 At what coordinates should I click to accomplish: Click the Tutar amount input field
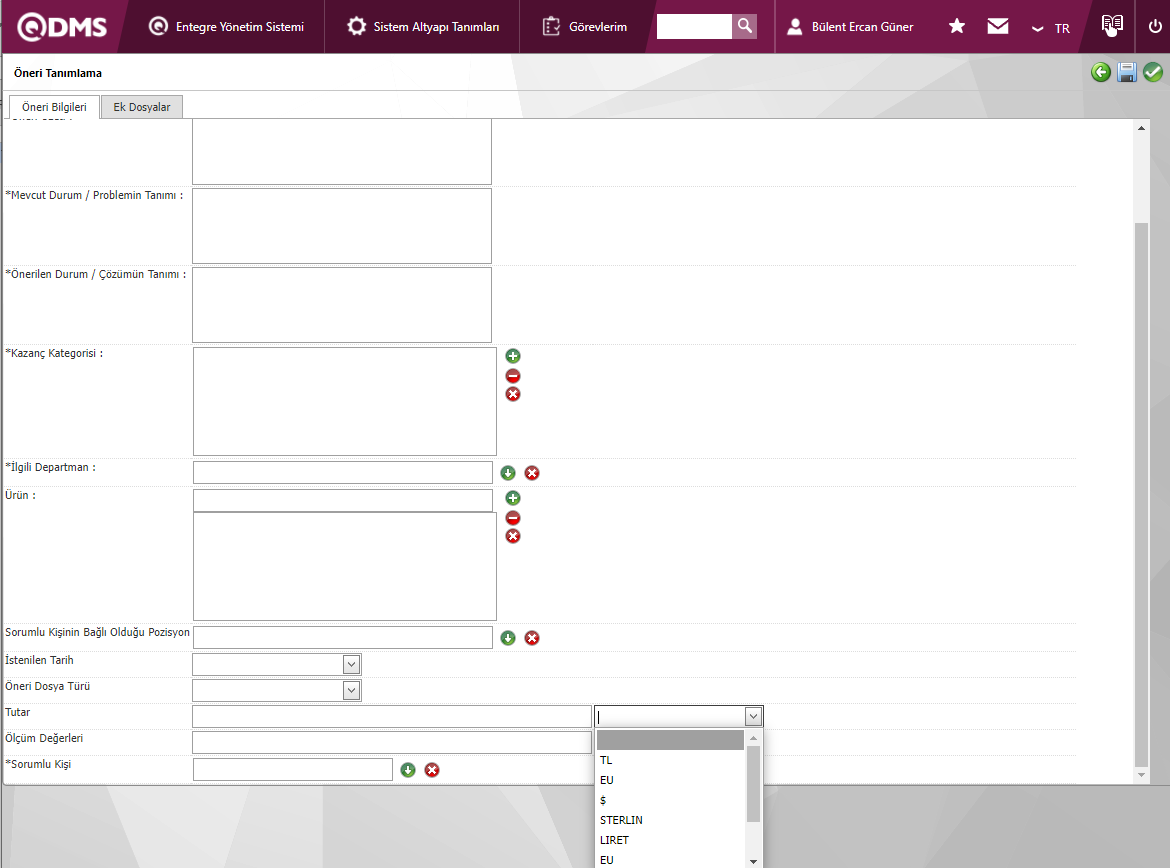[392, 716]
